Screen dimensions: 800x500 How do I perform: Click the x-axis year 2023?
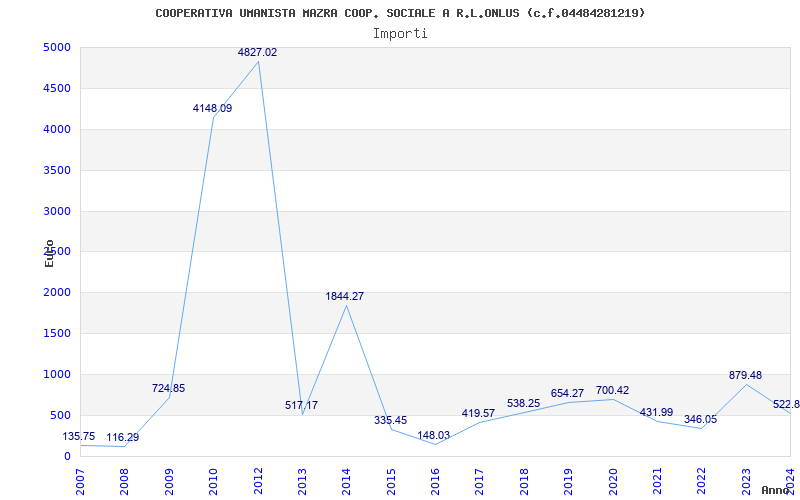click(x=746, y=481)
